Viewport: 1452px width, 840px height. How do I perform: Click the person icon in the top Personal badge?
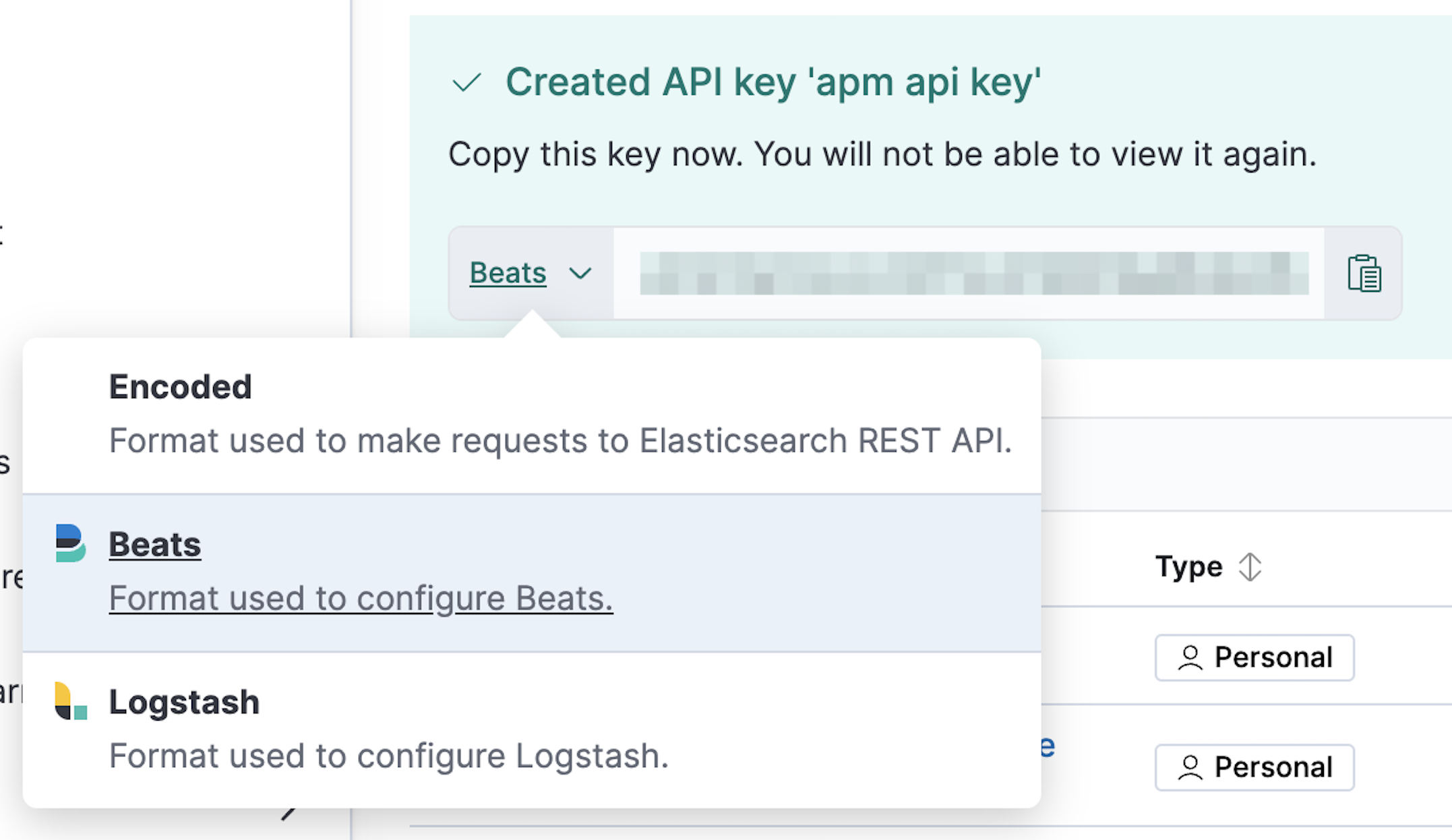pyautogui.click(x=1190, y=657)
